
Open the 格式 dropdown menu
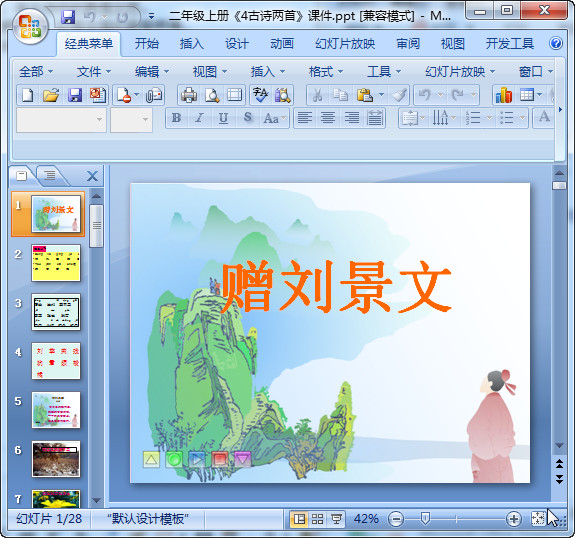pyautogui.click(x=326, y=72)
